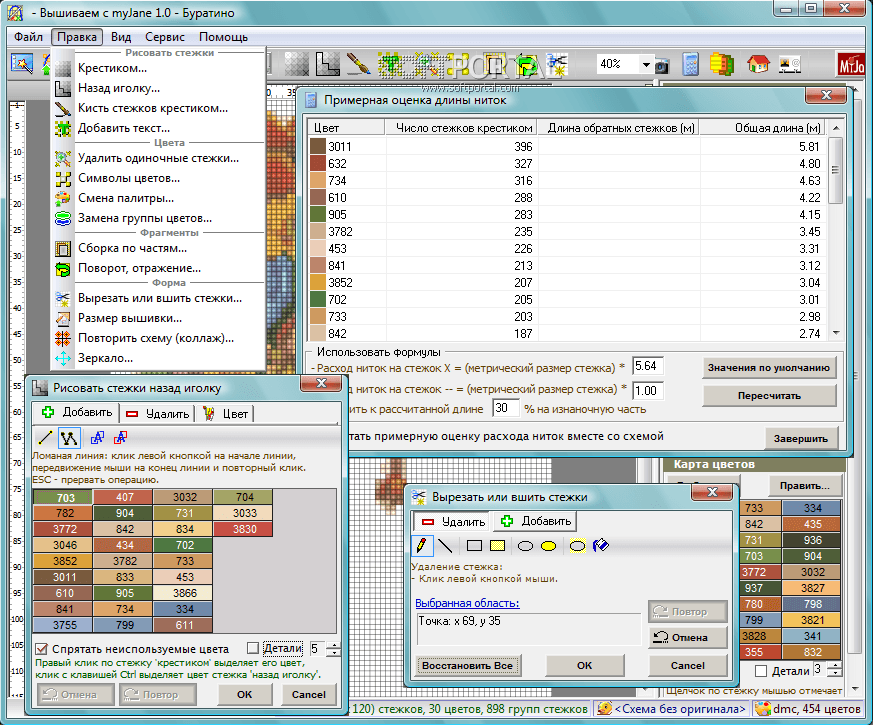Click 'Выбранная область:' link
This screenshot has width=873, height=725.
coord(467,603)
